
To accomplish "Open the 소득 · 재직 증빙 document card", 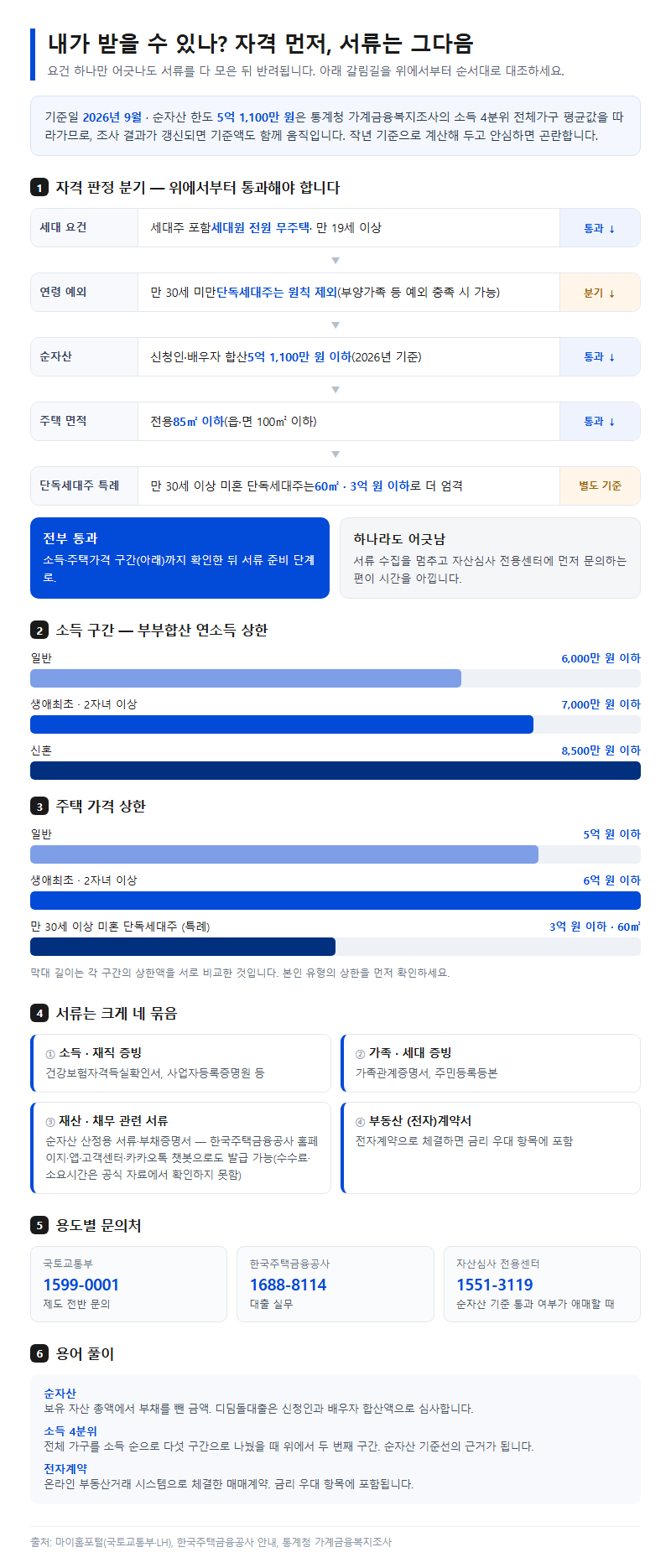I will 180,1063.
